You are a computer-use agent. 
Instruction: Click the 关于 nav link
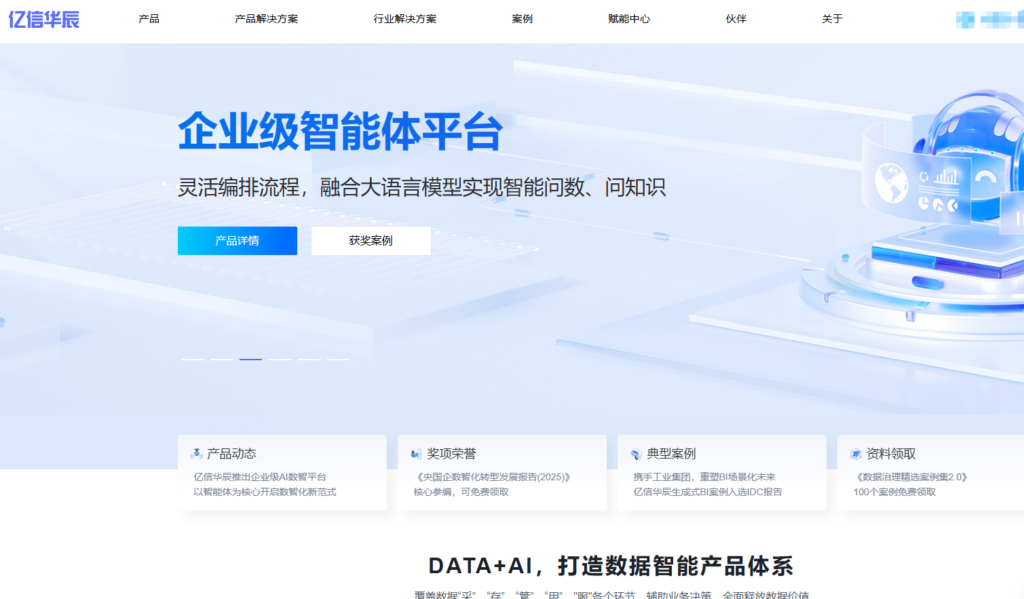point(831,19)
